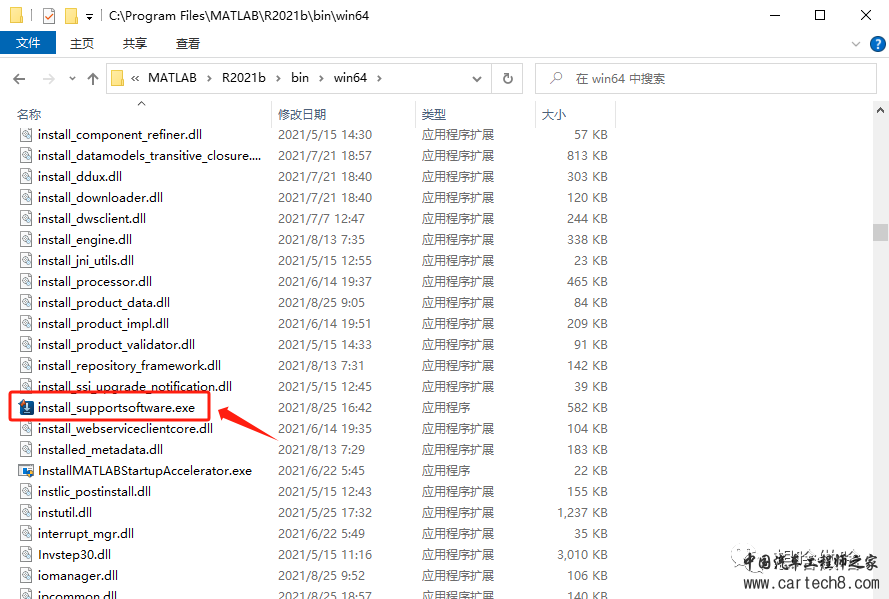Navigate to the R2021b breadcrumb folder
This screenshot has height=599, width=889.
244,78
